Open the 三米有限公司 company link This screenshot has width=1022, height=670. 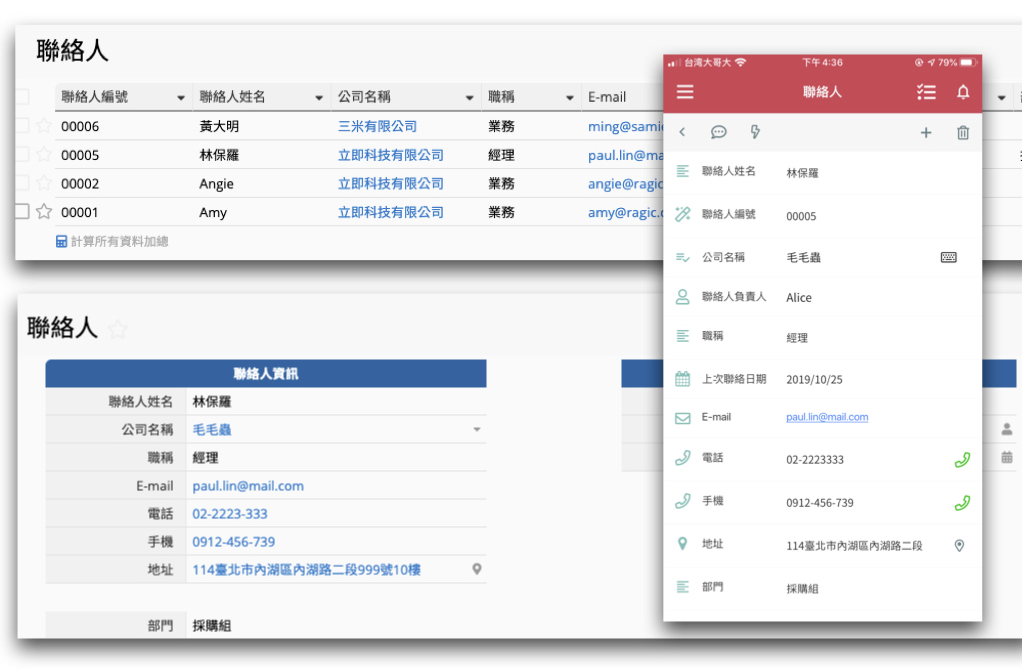[x=377, y=127]
